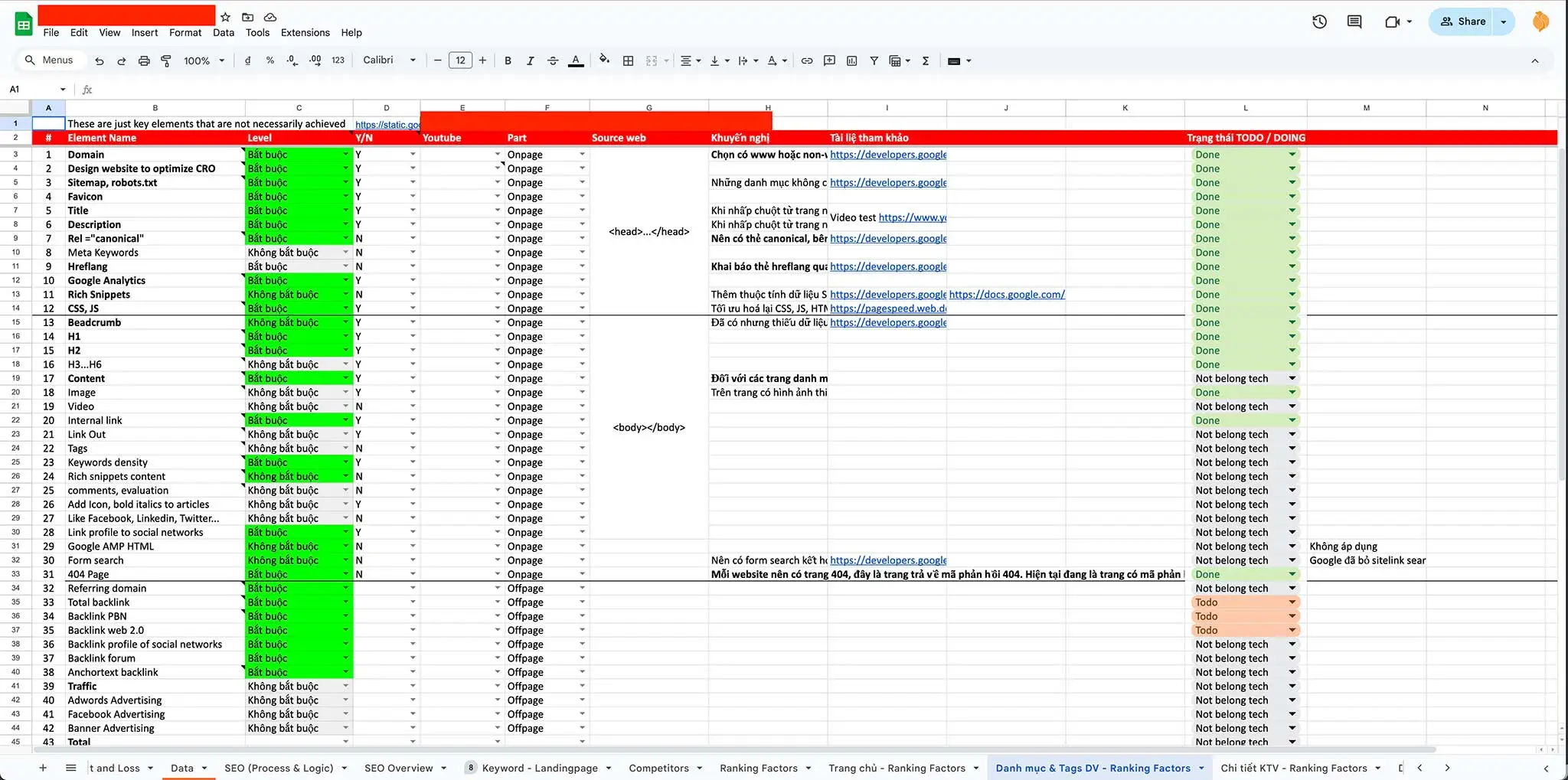The height and width of the screenshot is (780, 1568).
Task: Click the Redo icon in the toolbar
Action: (x=121, y=61)
